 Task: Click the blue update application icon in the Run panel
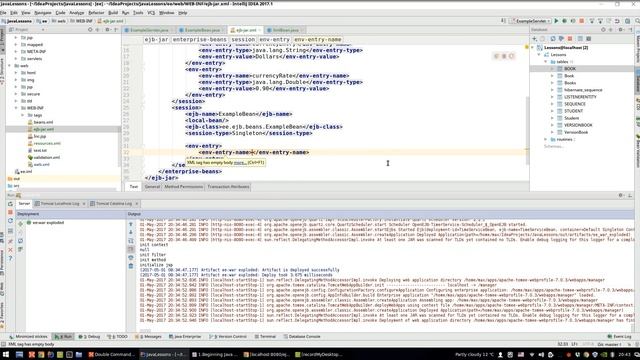click(x=11, y=221)
